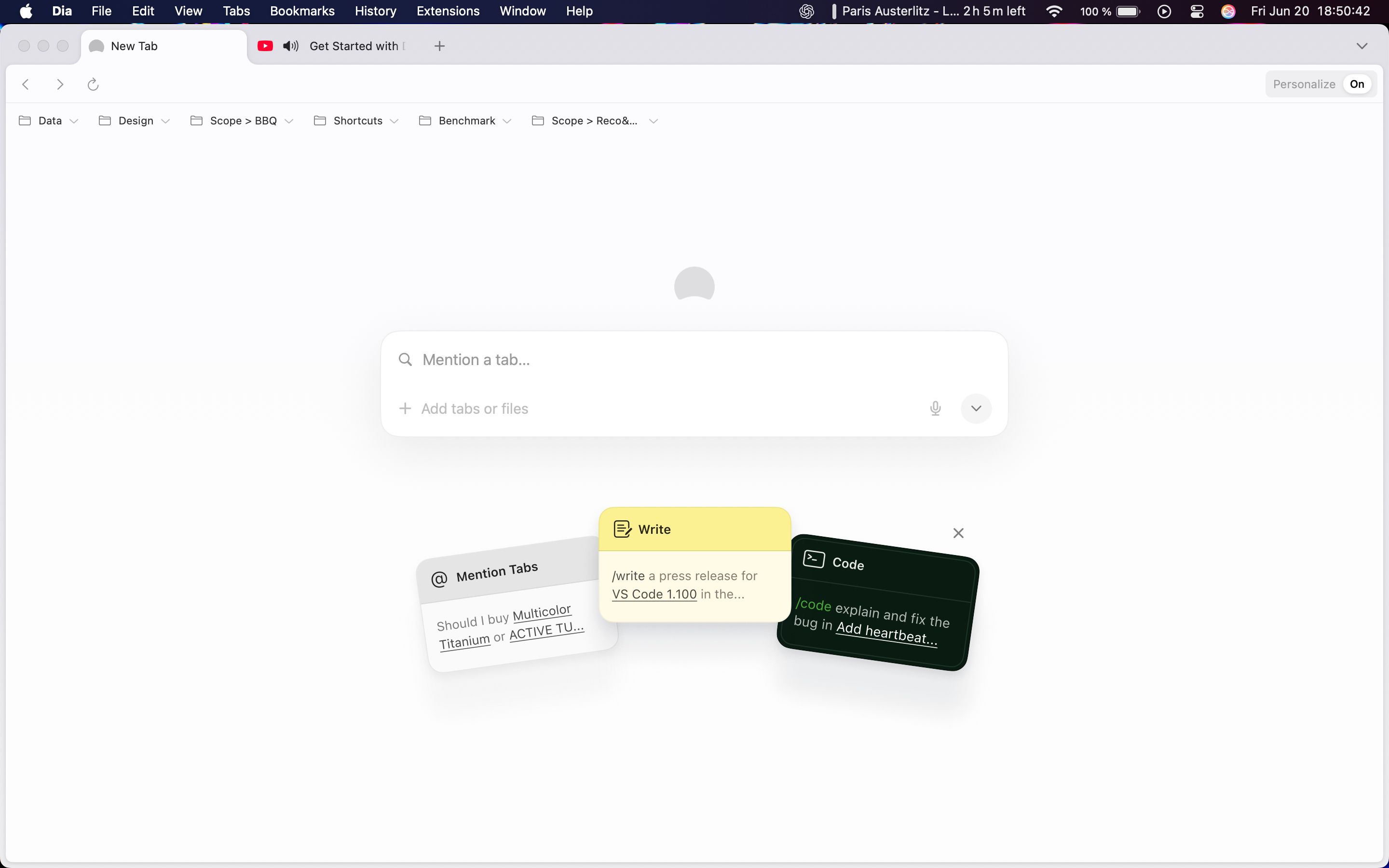Viewport: 1389px width, 868px height.
Task: Open the Window menu
Action: (x=523, y=12)
